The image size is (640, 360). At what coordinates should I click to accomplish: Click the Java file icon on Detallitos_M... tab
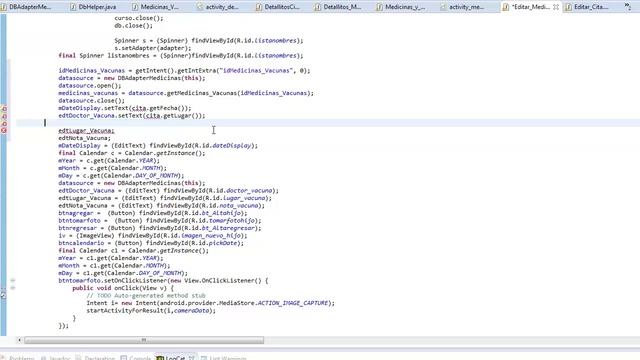pos(318,7)
